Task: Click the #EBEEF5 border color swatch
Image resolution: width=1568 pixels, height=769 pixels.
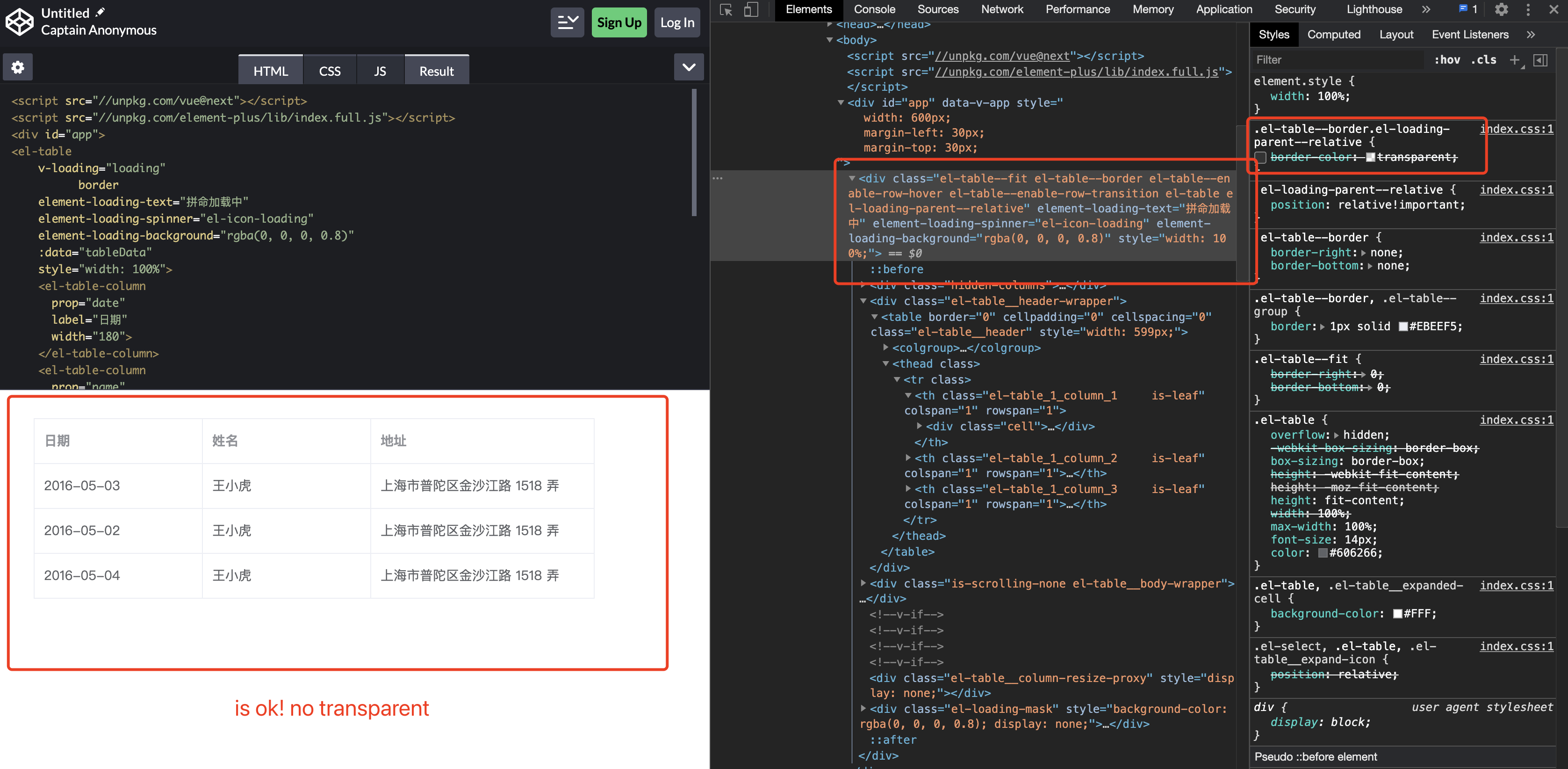Action: pos(1403,326)
